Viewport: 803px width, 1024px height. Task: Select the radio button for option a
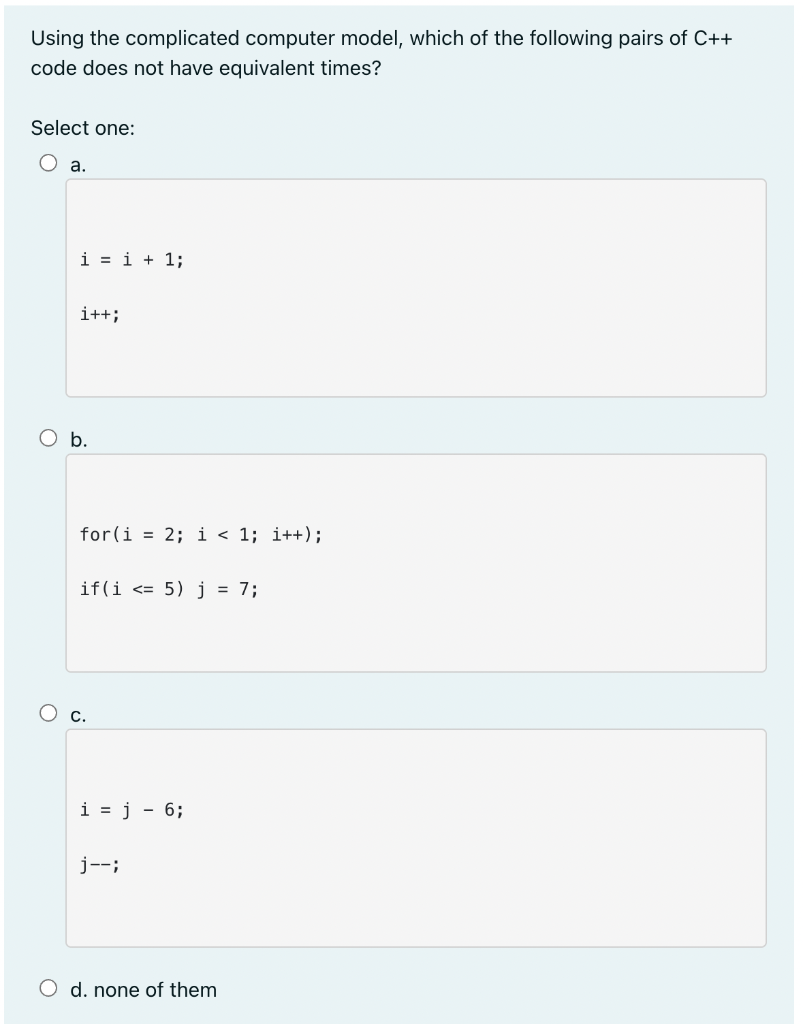point(46,163)
